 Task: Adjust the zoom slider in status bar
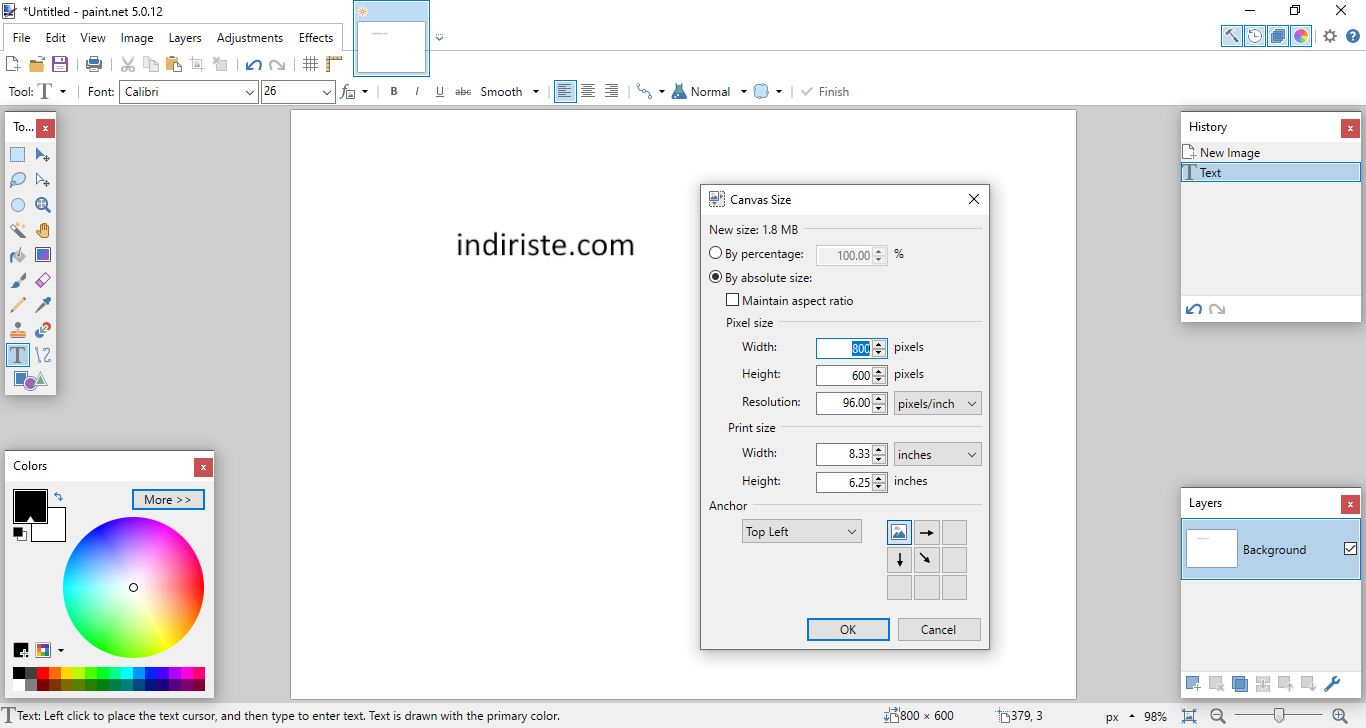point(1278,716)
